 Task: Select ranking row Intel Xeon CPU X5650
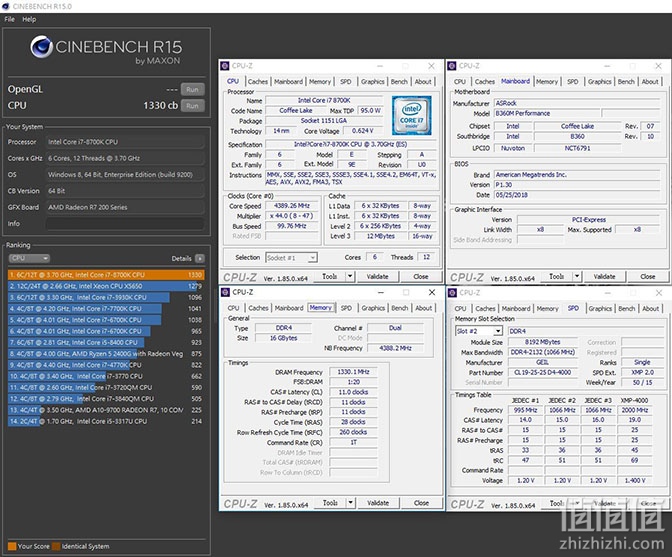pos(106,286)
